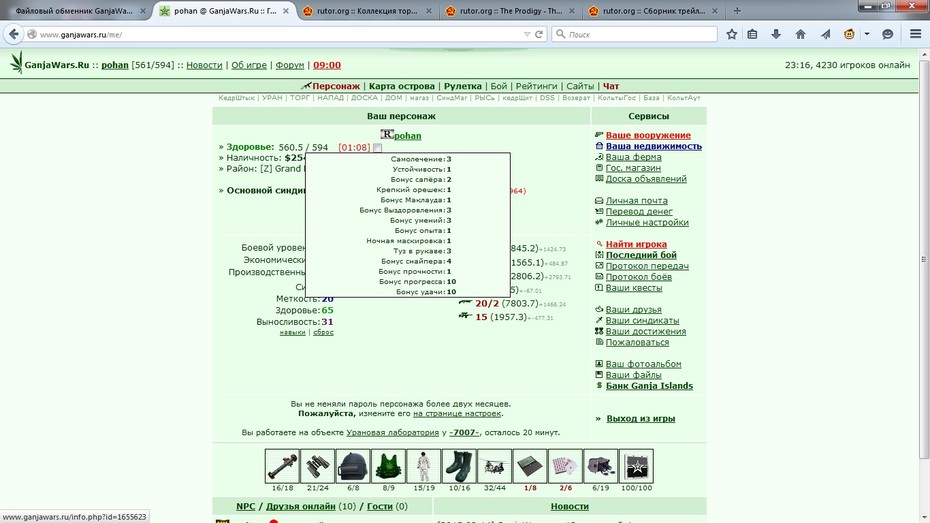
Task: Click the навыки skills link
Action: click(x=292, y=333)
